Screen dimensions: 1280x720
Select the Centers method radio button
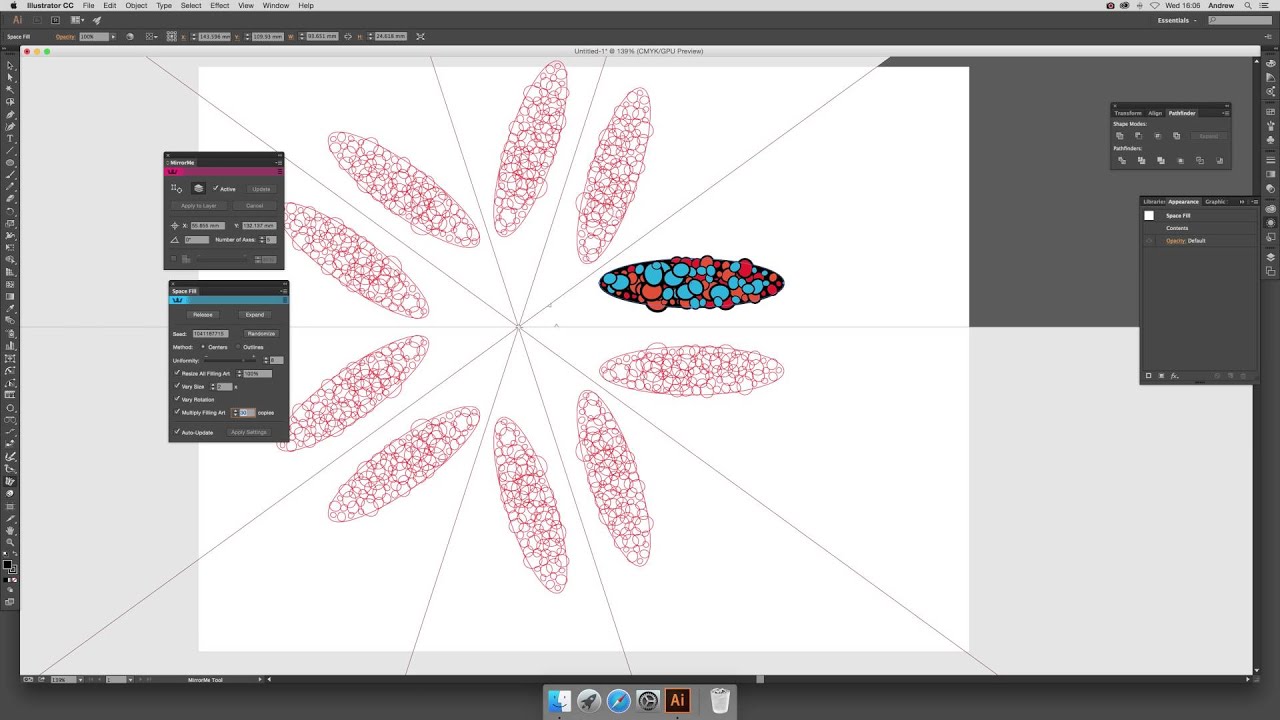click(203, 347)
